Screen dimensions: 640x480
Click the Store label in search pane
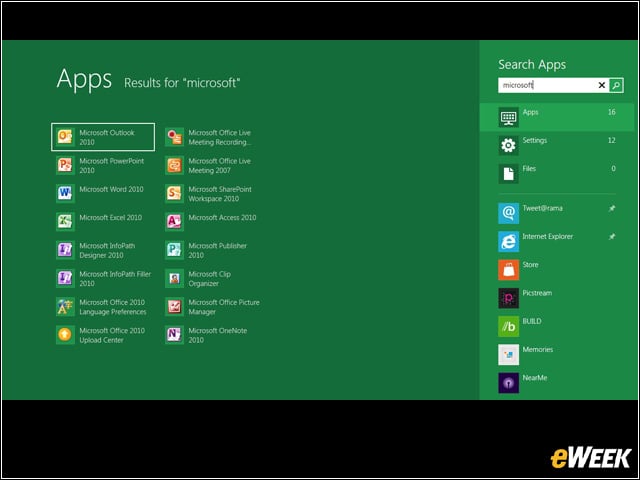(530, 265)
